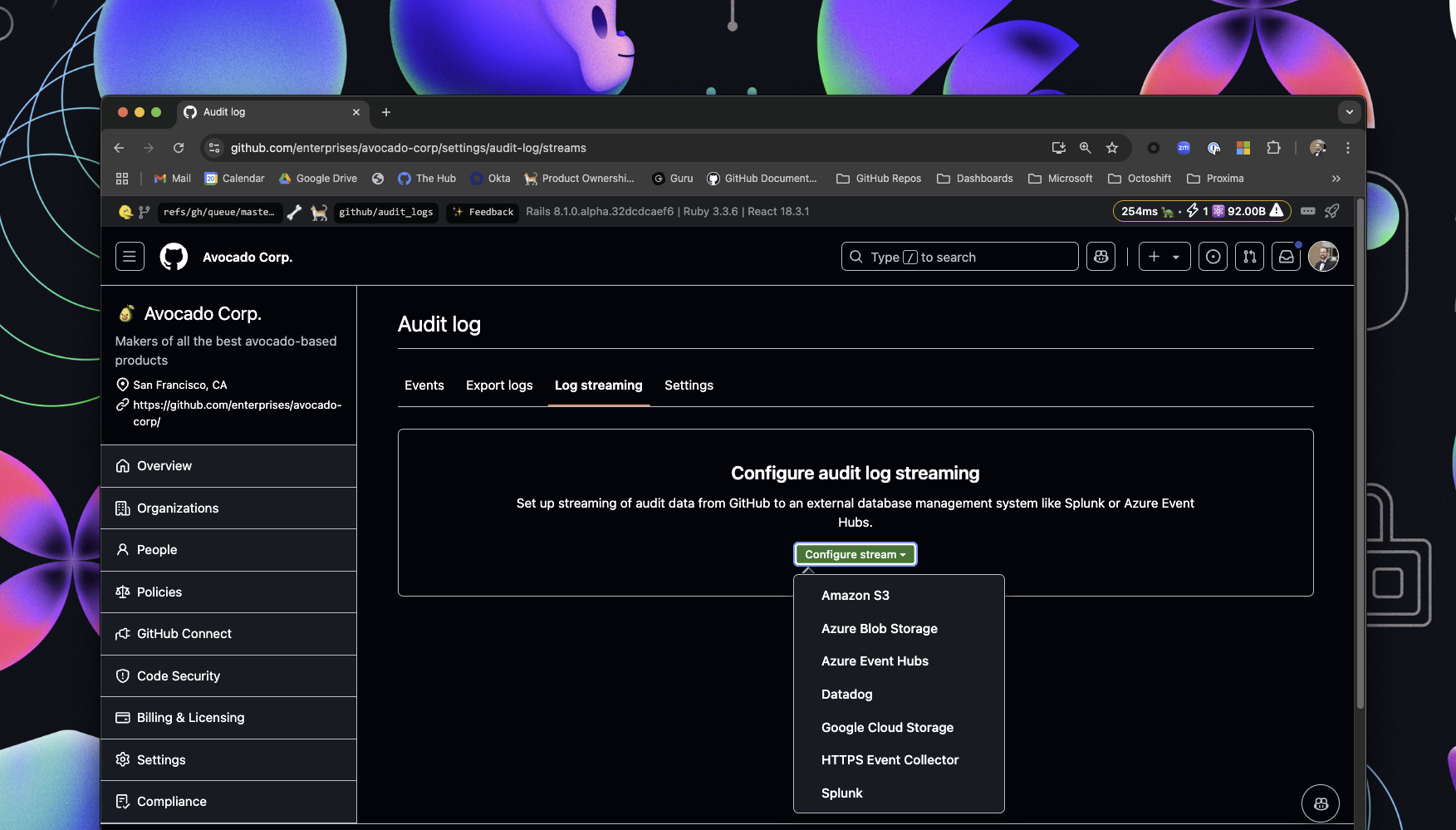Image resolution: width=1456 pixels, height=830 pixels.
Task: Click the avocado-corp enterprise URL link
Action: point(237,413)
